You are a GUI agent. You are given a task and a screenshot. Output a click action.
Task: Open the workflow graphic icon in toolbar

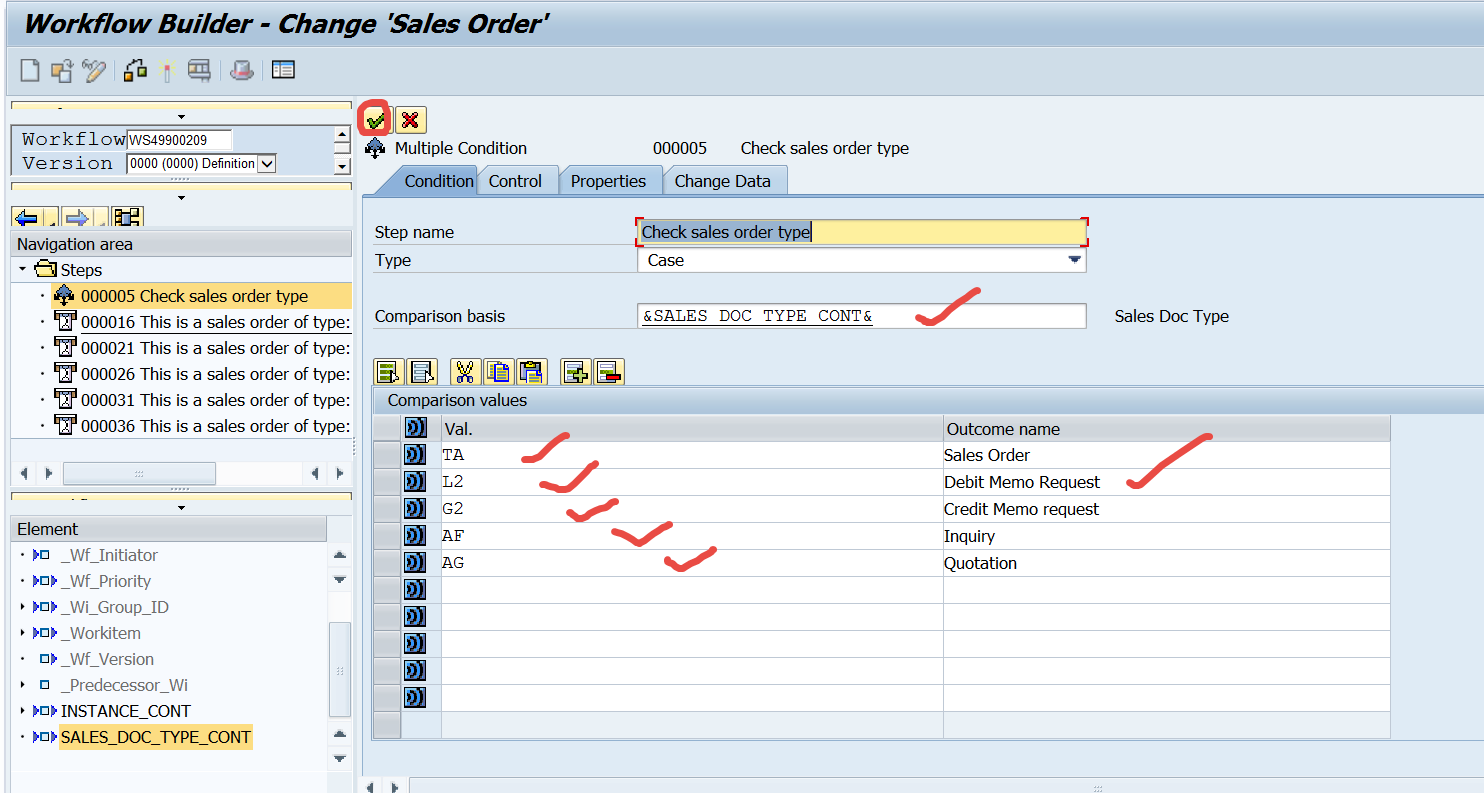(134, 70)
